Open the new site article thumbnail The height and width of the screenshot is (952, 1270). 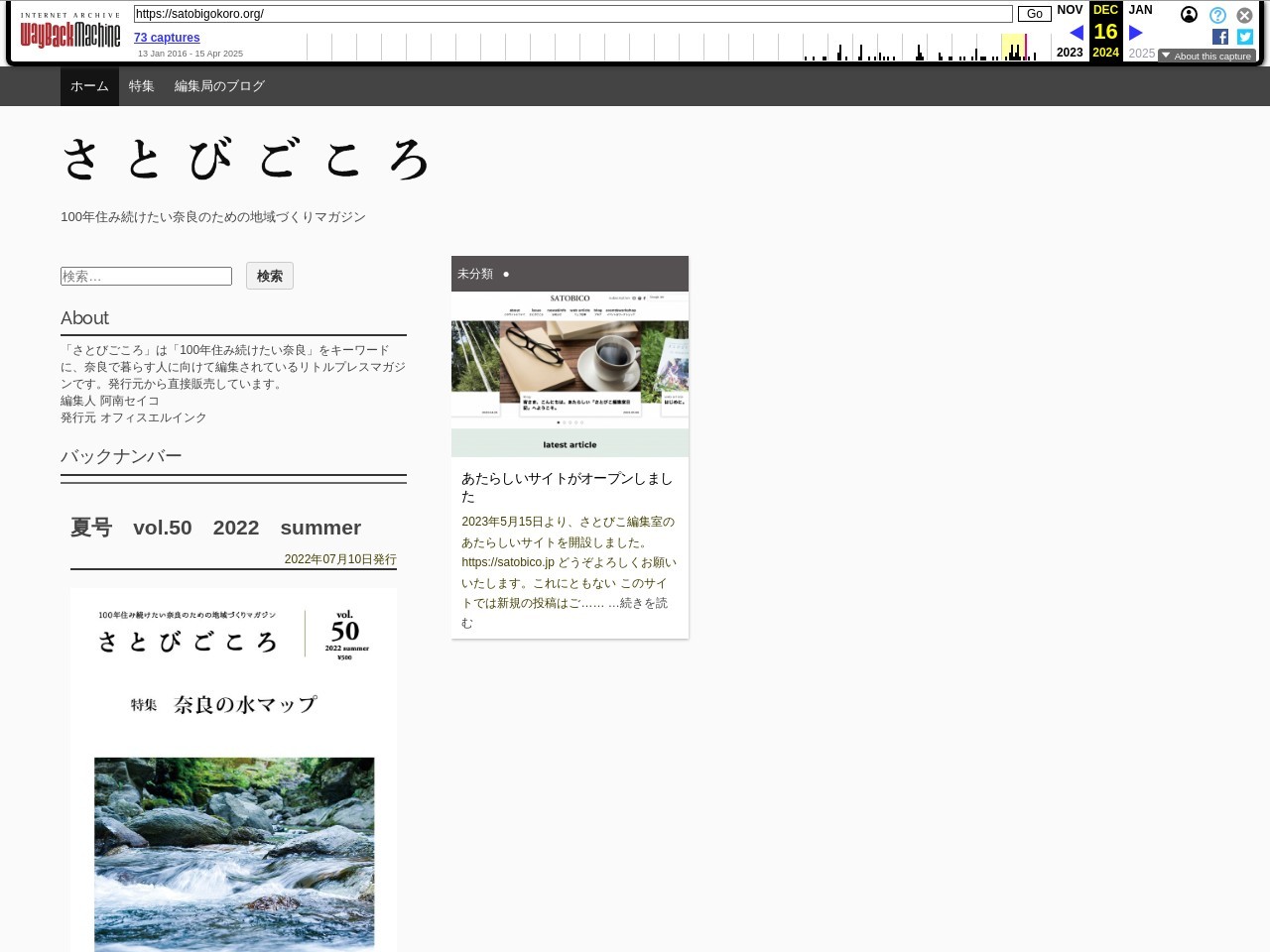point(570,374)
